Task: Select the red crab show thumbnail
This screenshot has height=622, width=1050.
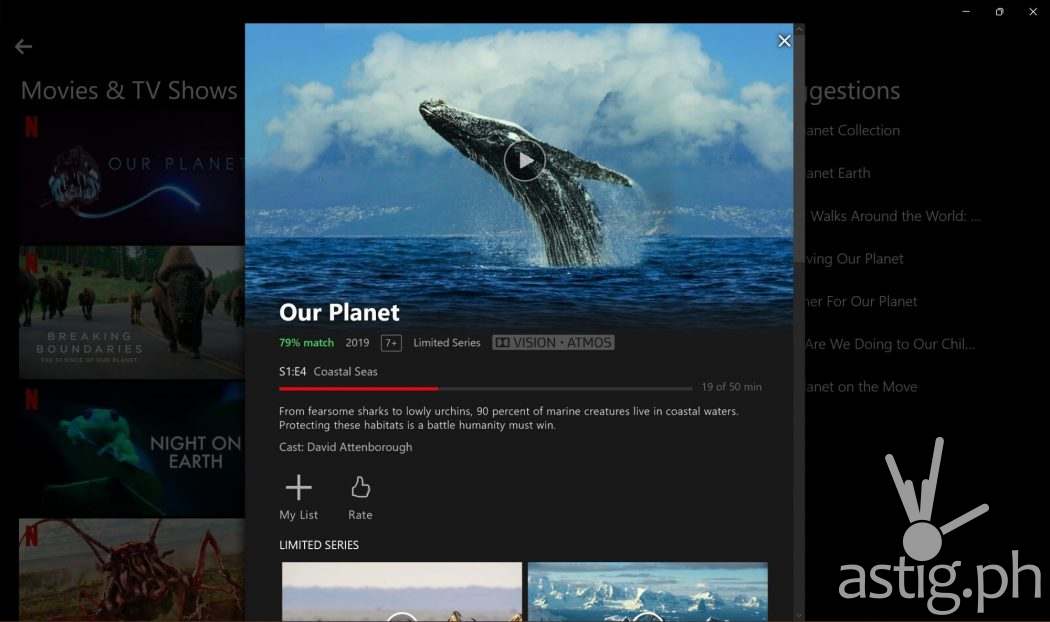Action: (132, 570)
